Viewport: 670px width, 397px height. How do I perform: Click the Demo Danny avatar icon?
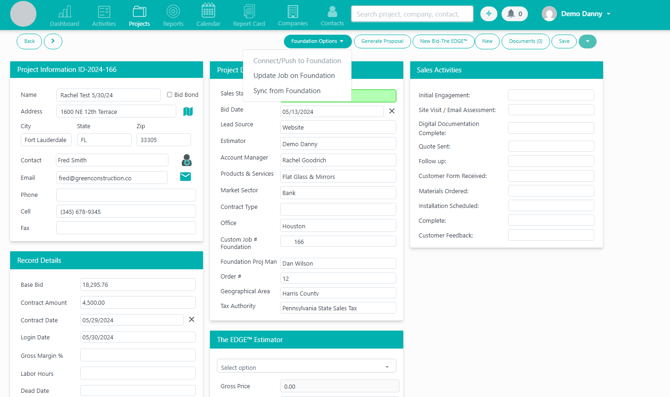[549, 14]
